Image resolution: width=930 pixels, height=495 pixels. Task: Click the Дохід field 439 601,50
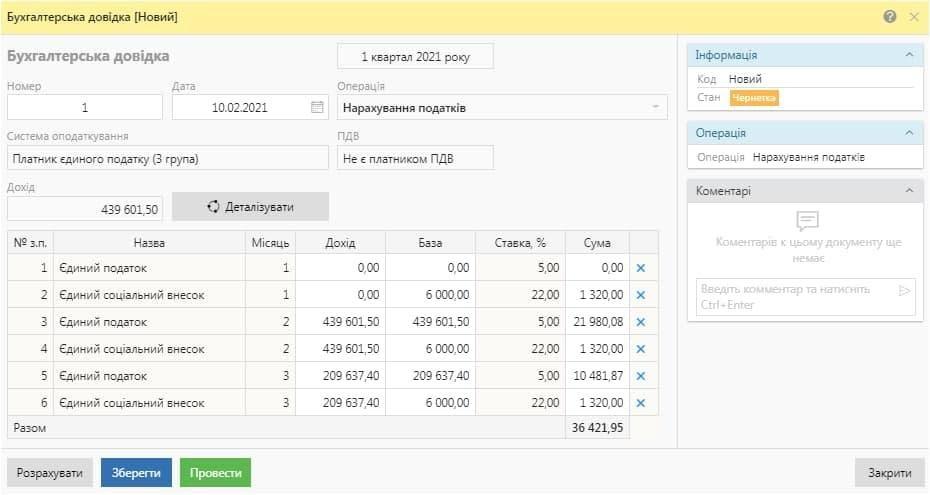coord(85,209)
